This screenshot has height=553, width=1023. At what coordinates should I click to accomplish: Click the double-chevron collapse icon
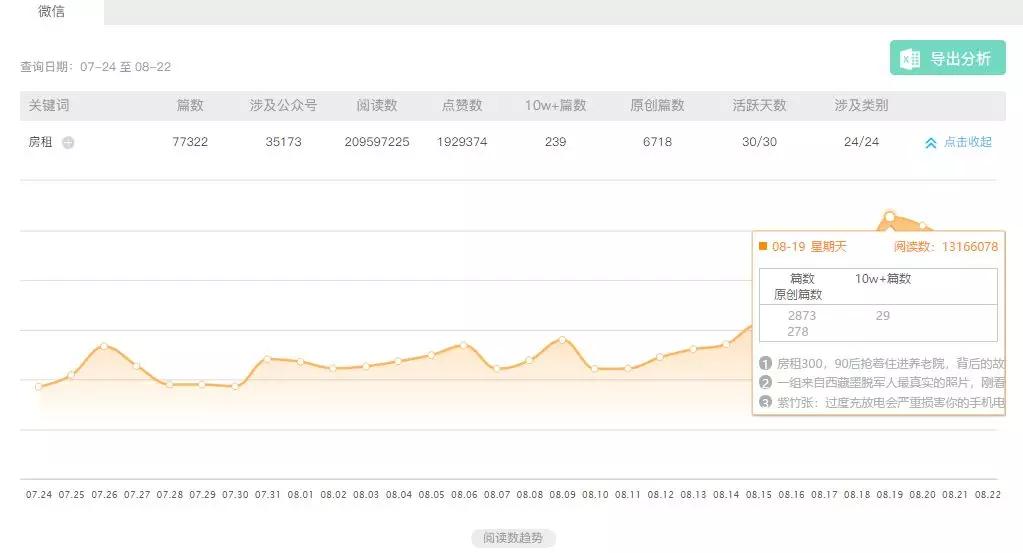click(x=931, y=143)
